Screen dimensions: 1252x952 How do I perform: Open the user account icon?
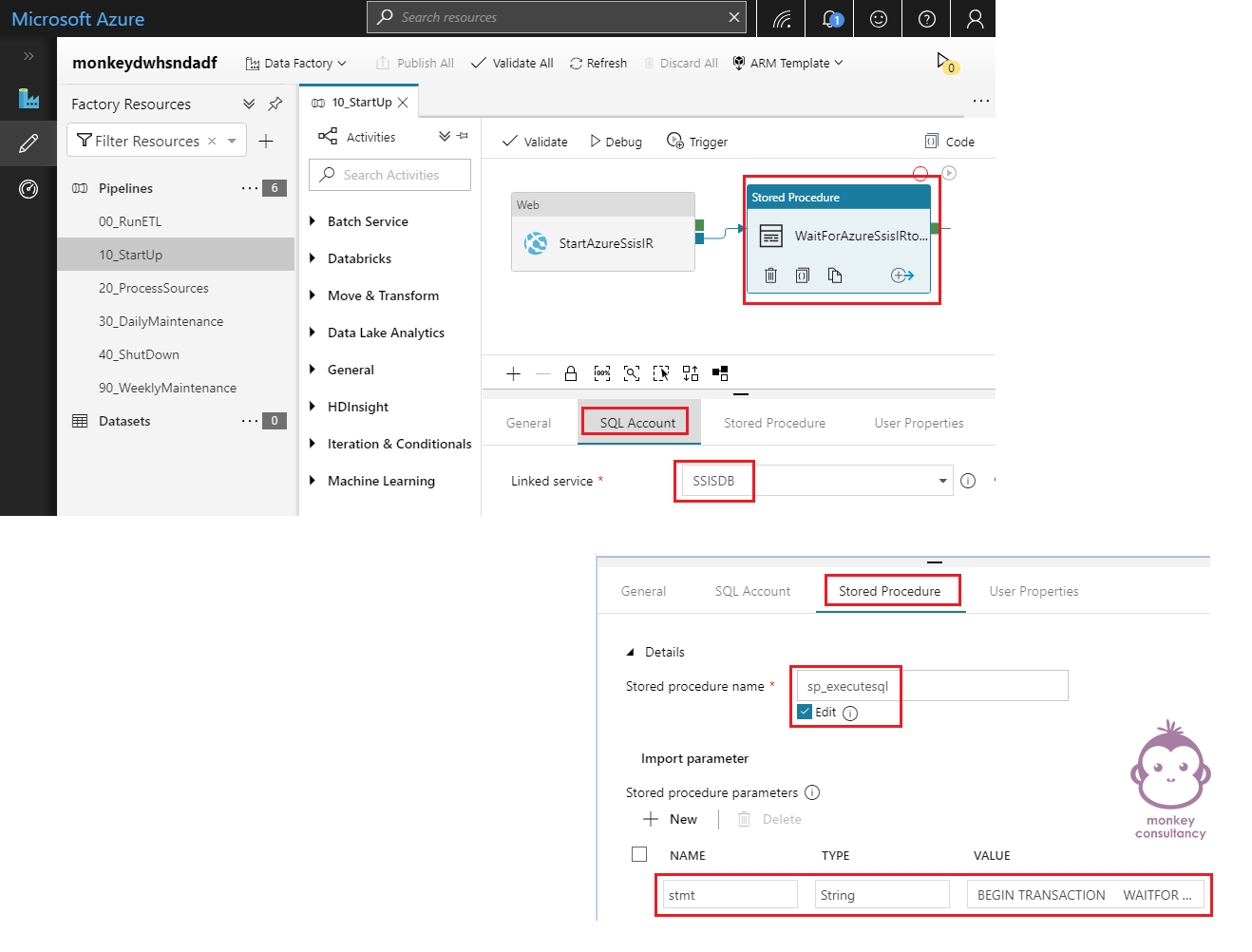pyautogui.click(x=975, y=18)
